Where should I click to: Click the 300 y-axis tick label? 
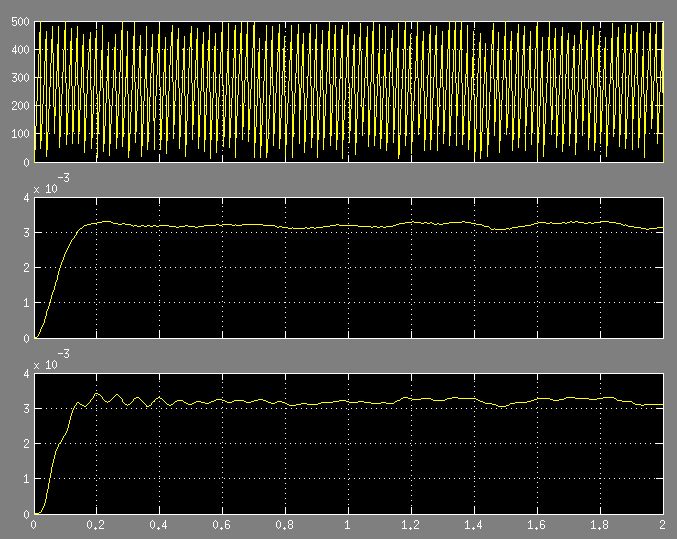[20, 78]
